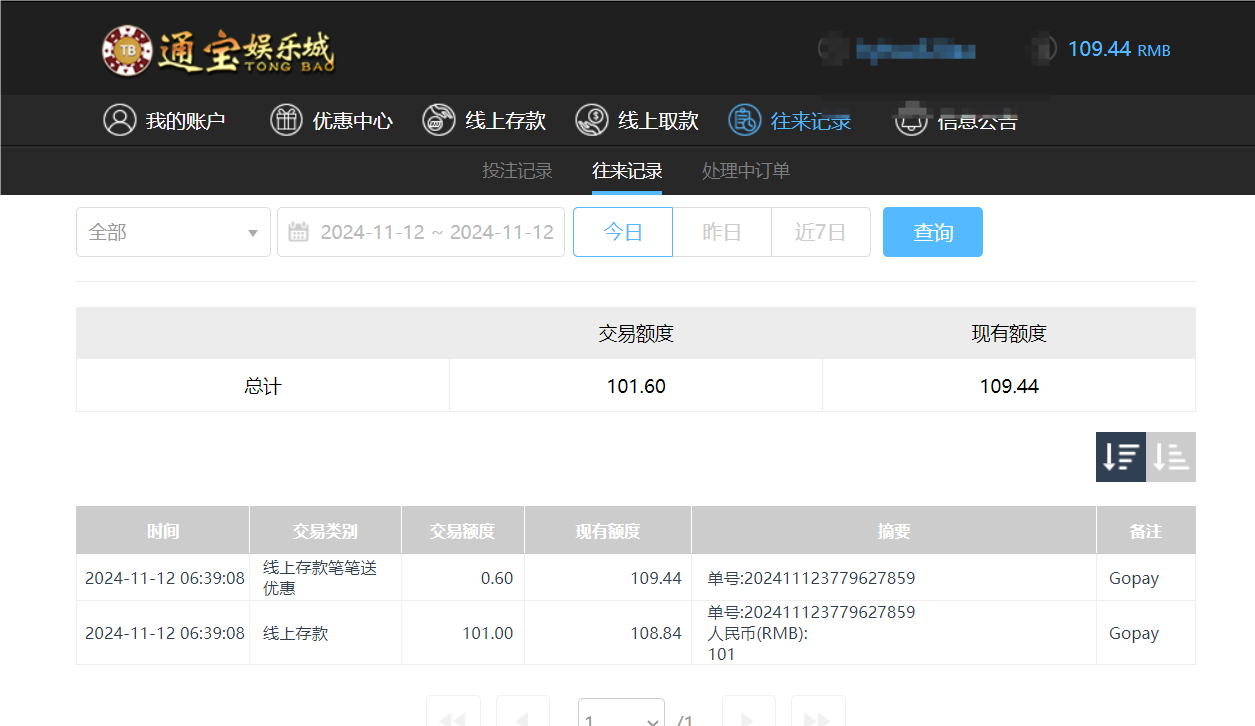Viewport: 1255px width, 726px height.
Task: Open the 信息公告 announcements icon
Action: point(910,120)
